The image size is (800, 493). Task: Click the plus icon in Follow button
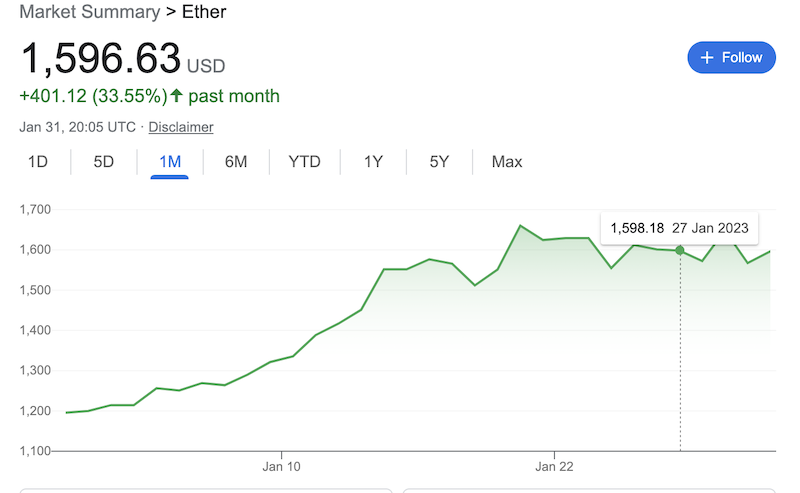tap(707, 58)
